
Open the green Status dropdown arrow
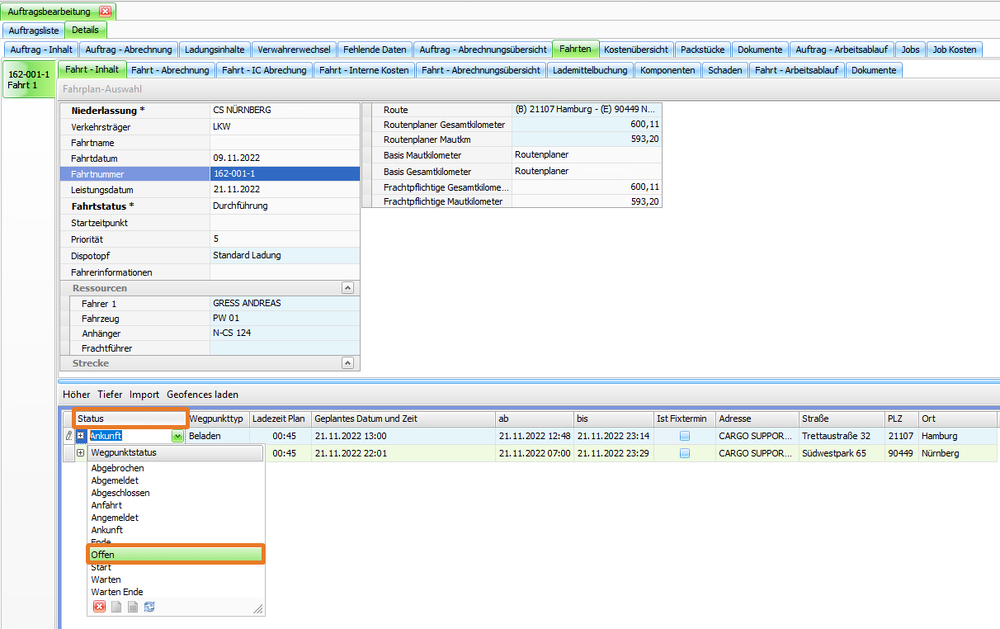tap(177, 436)
